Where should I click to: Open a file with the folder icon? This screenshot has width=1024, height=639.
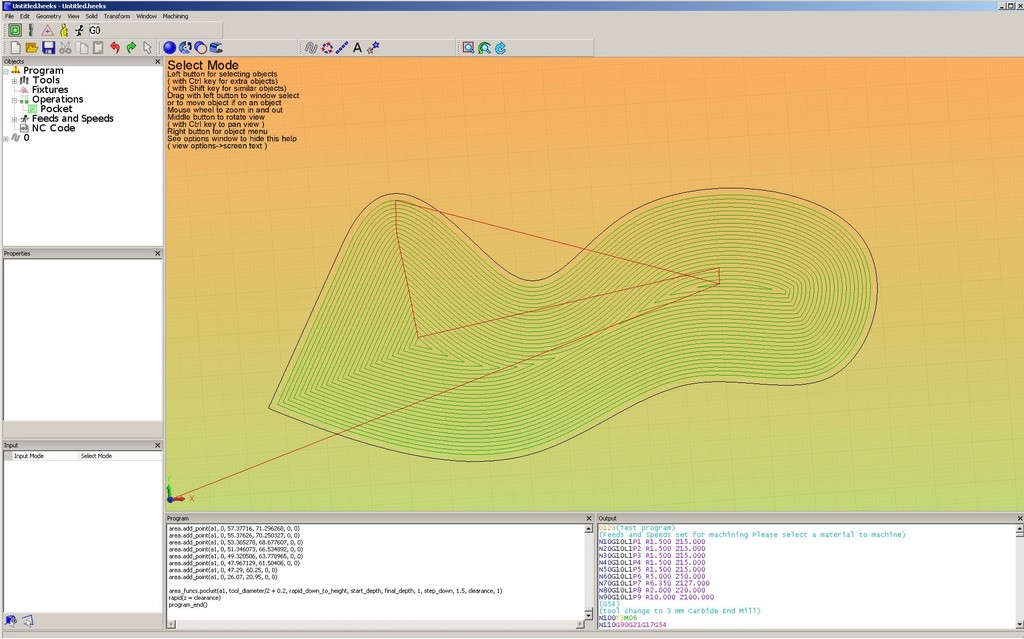tap(31, 47)
